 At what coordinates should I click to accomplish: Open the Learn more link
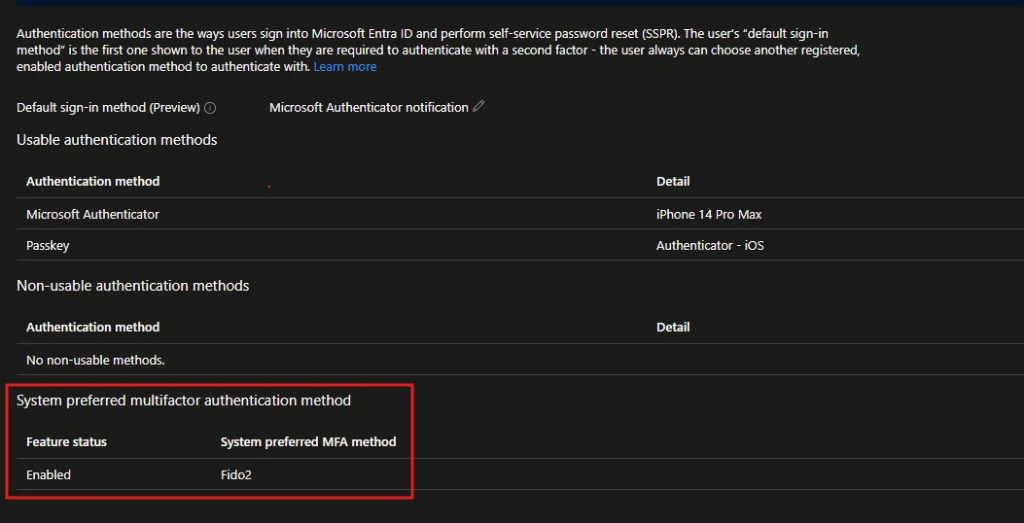(x=345, y=67)
